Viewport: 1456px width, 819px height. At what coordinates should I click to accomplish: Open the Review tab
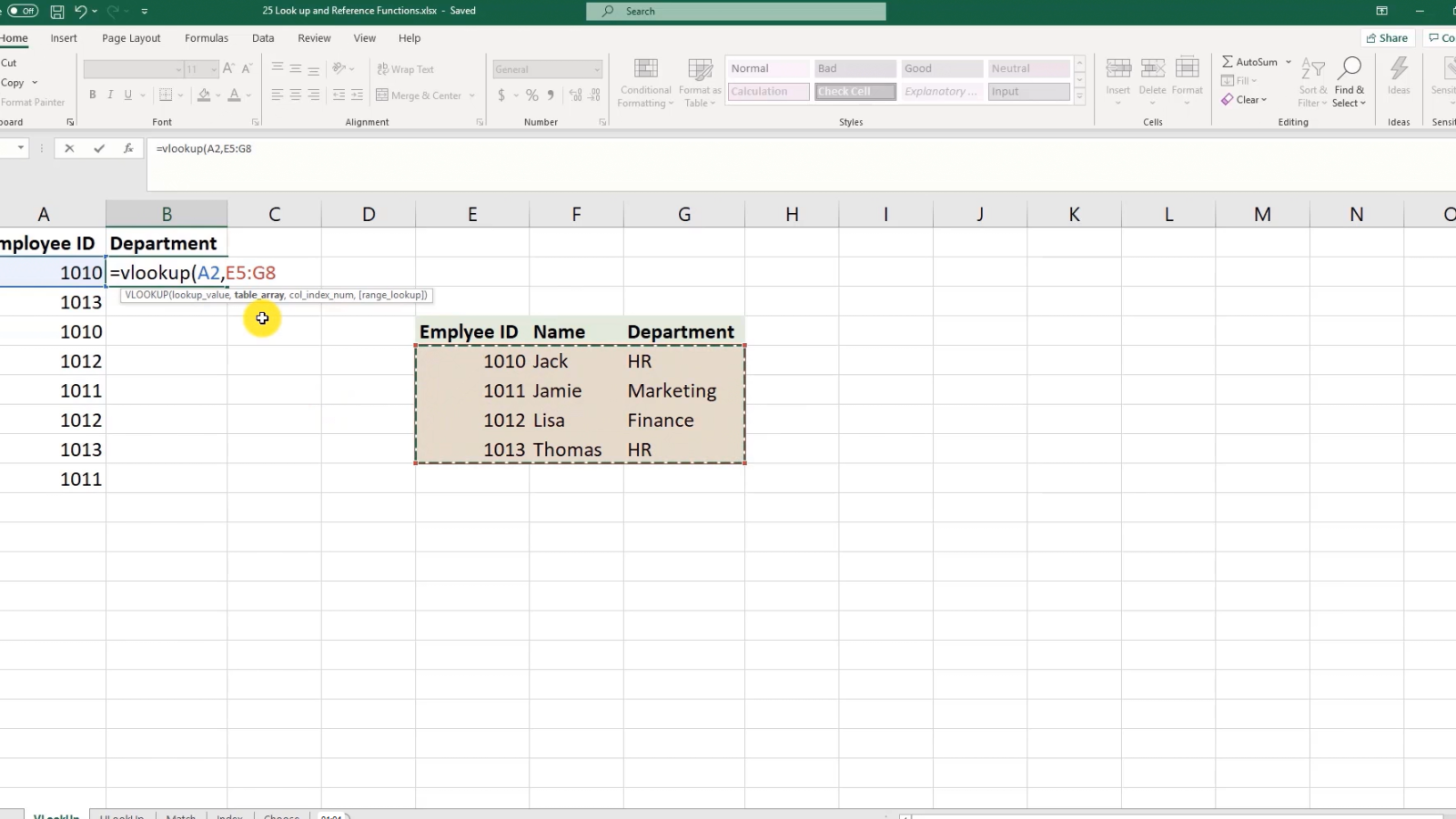pos(314,38)
